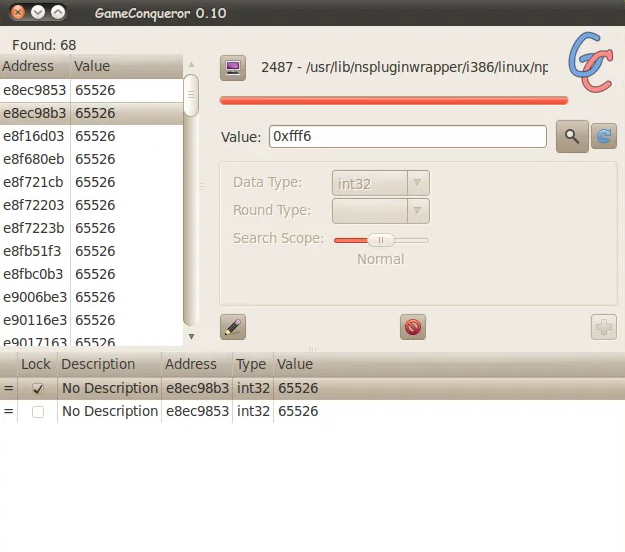Click the GameConqueror GC logo
The height and width of the screenshot is (552, 625).
click(591, 62)
